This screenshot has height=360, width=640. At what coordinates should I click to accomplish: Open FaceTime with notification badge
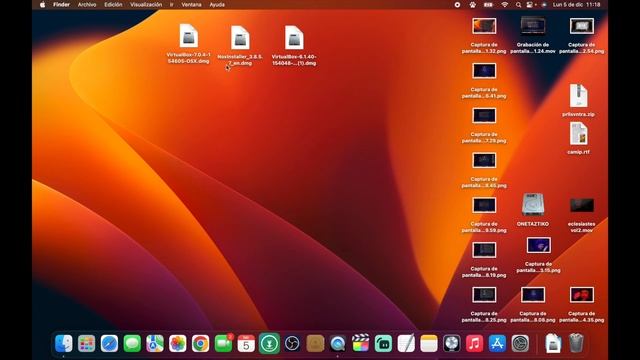[223, 344]
